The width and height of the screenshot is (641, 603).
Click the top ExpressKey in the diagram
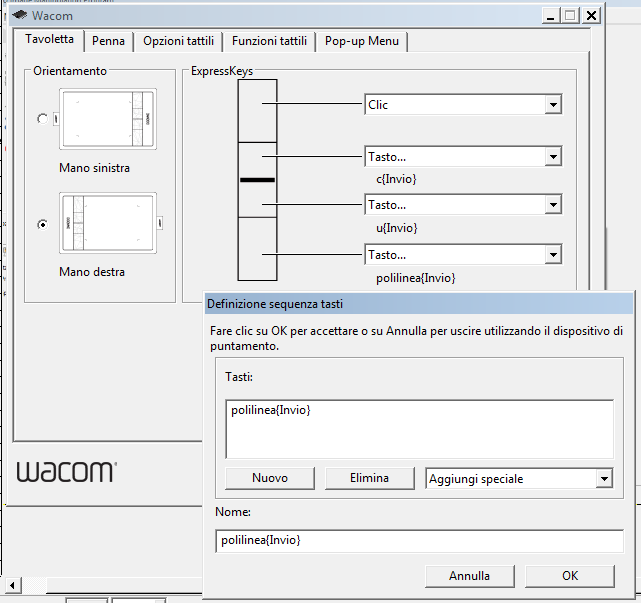coord(258,111)
